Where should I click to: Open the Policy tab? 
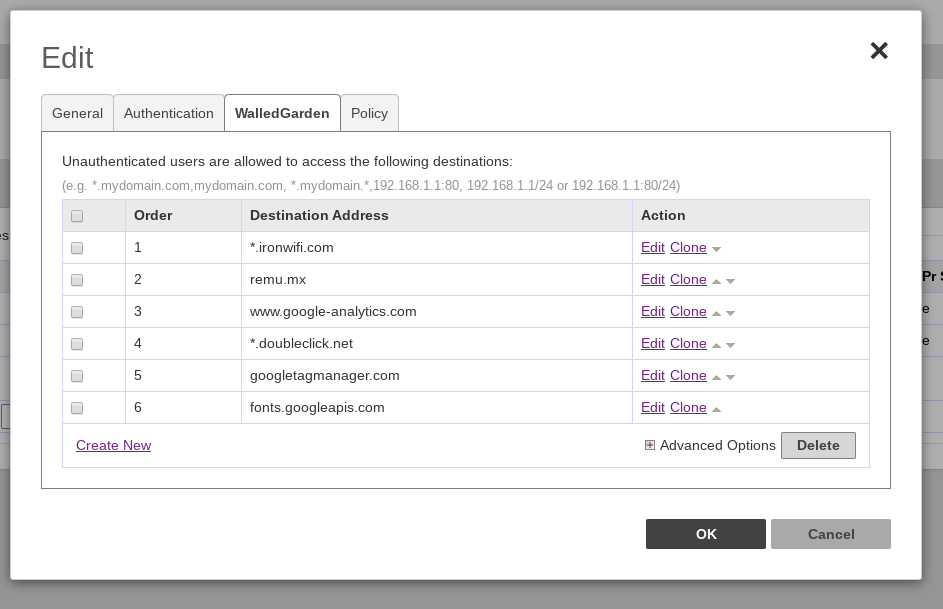pos(369,113)
